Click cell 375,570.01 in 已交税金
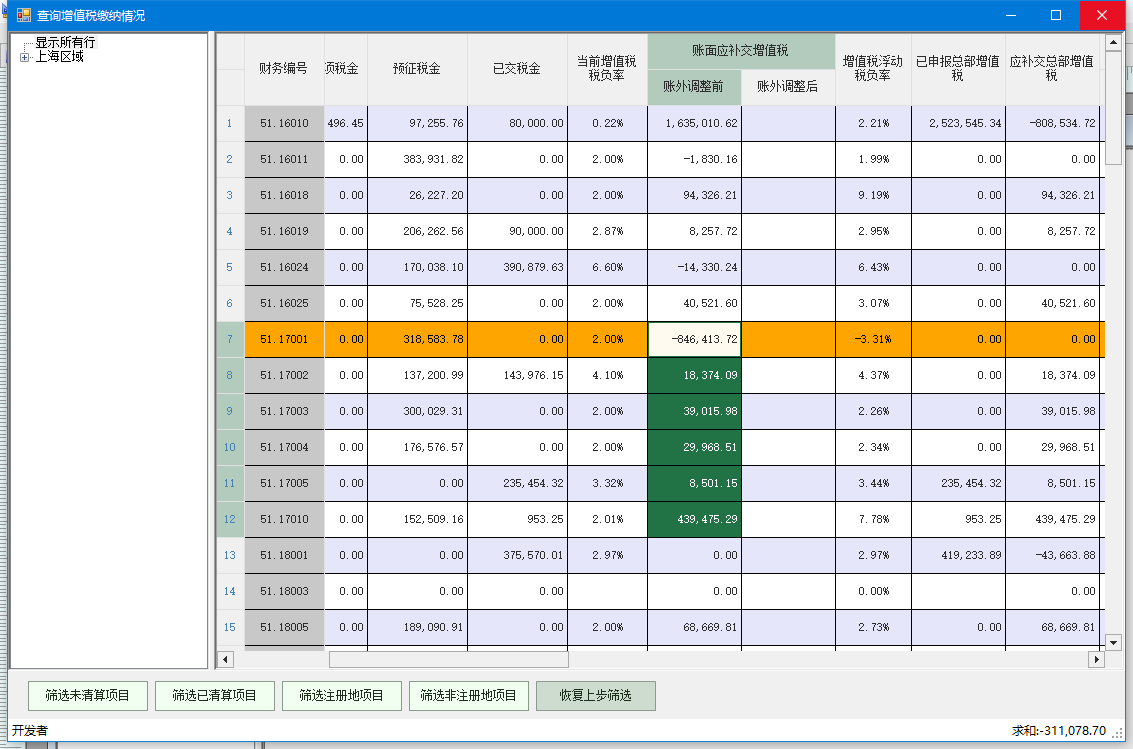The height and width of the screenshot is (749, 1133). [x=517, y=555]
